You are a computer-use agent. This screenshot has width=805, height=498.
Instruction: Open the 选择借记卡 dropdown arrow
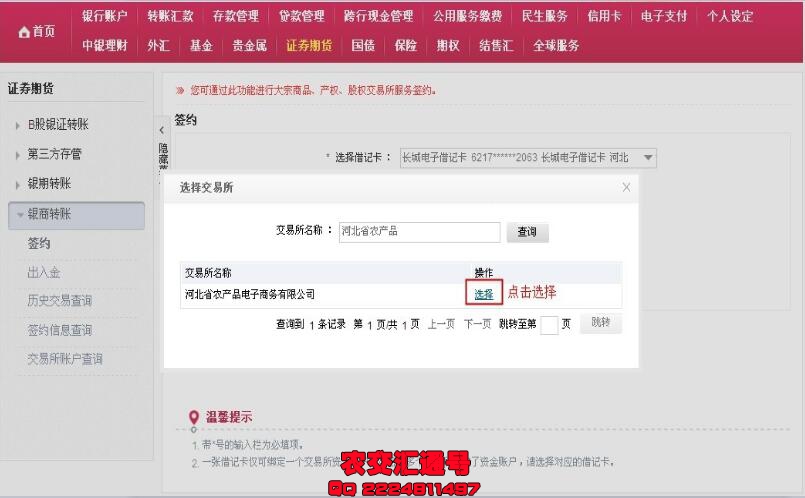click(648, 158)
